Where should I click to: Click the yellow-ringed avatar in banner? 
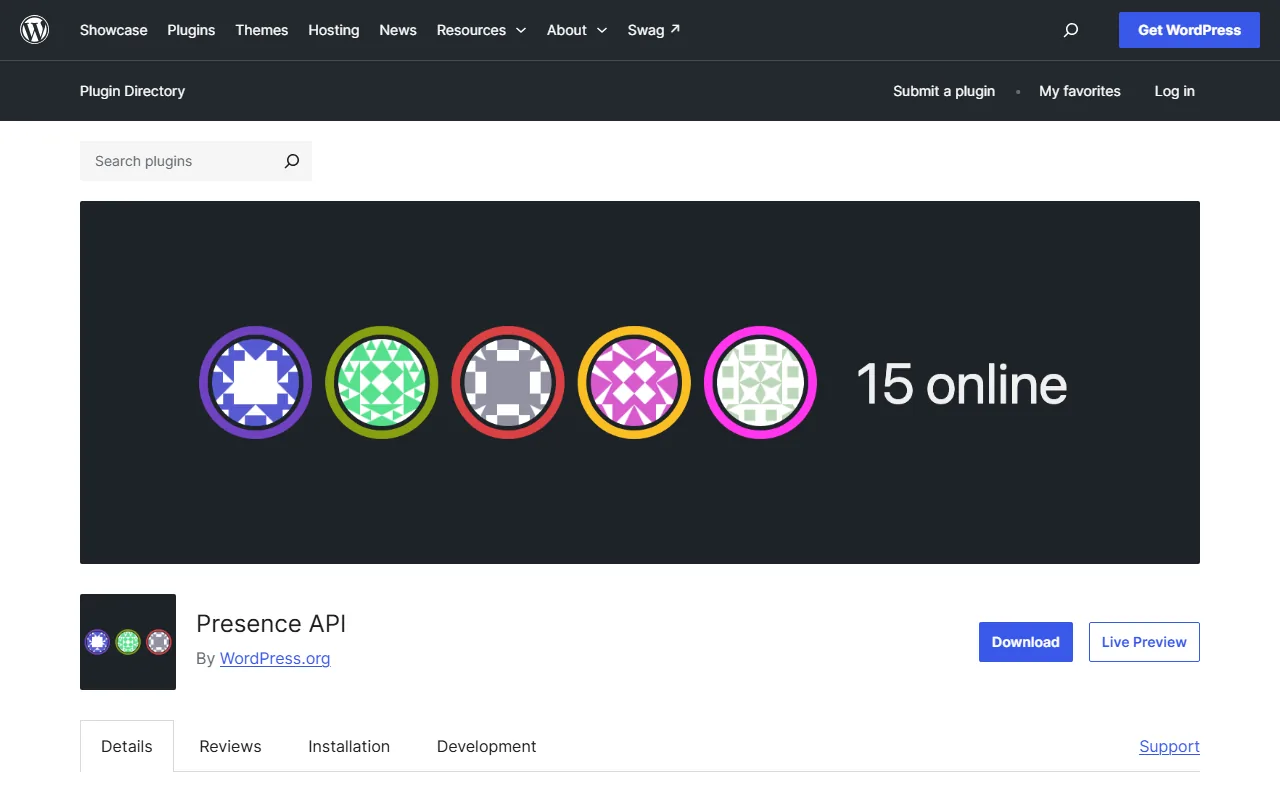pos(634,382)
